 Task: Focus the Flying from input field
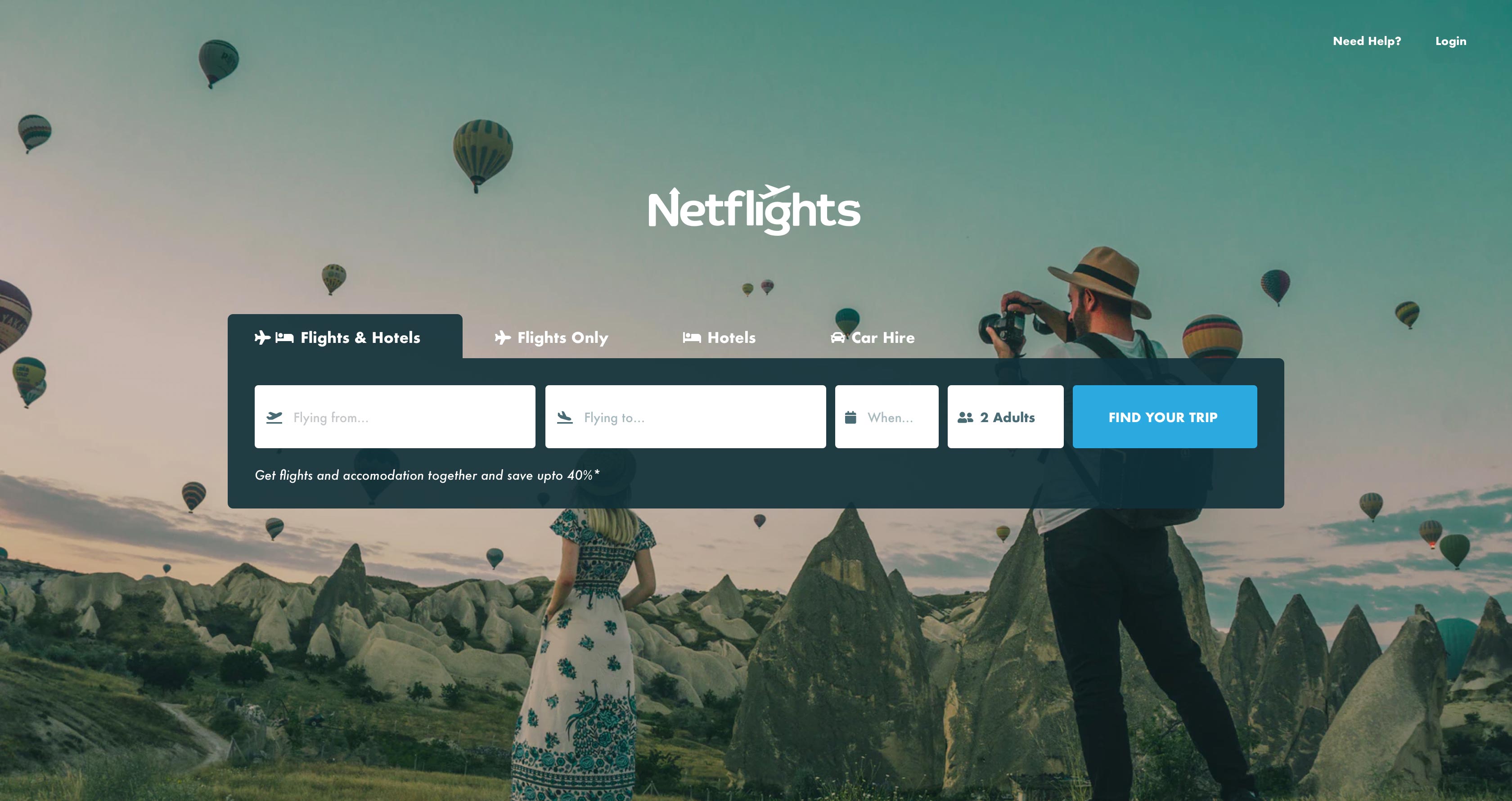(395, 417)
